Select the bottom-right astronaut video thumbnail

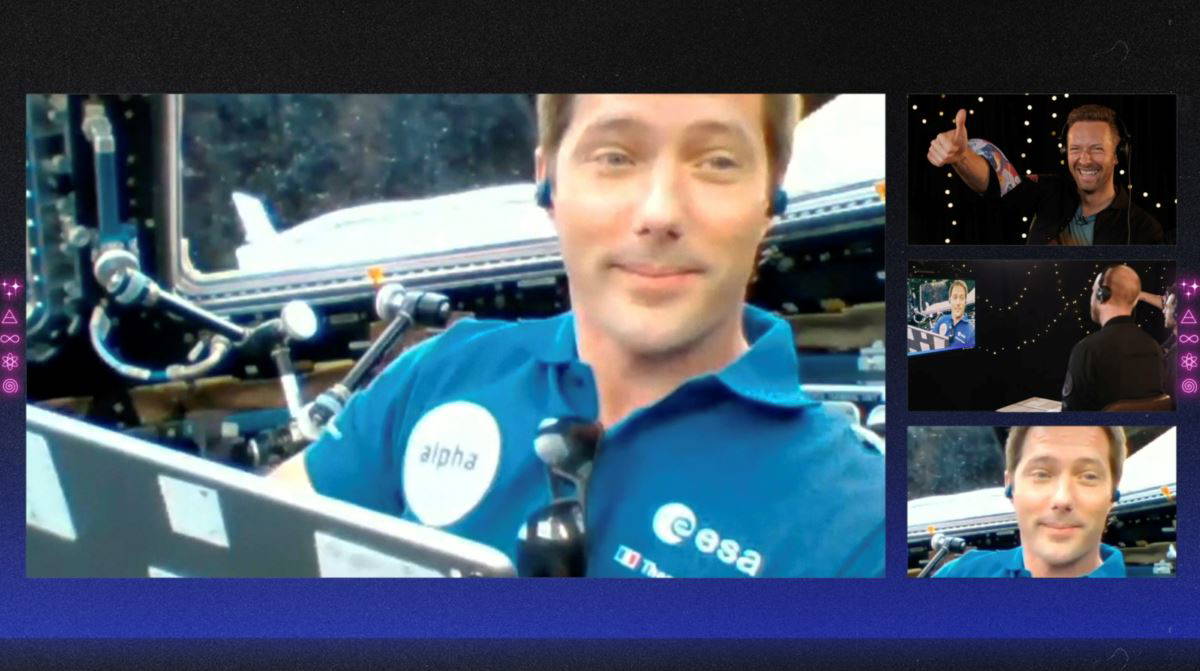coord(1041,501)
